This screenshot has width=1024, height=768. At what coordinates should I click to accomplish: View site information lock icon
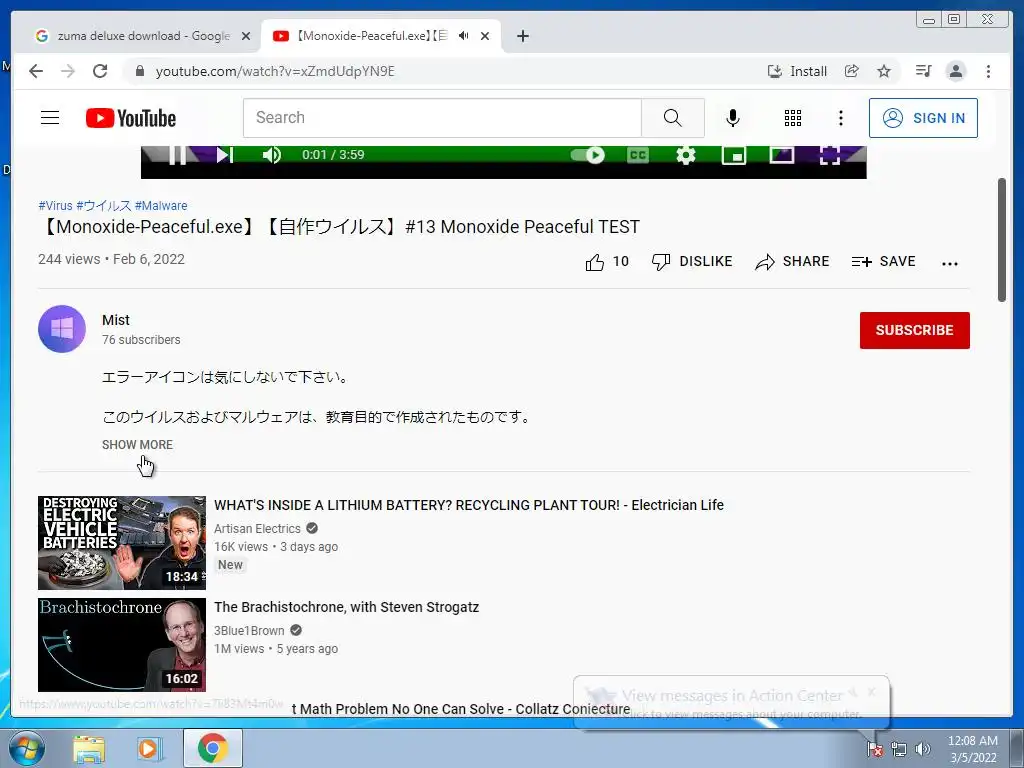pyautogui.click(x=139, y=71)
